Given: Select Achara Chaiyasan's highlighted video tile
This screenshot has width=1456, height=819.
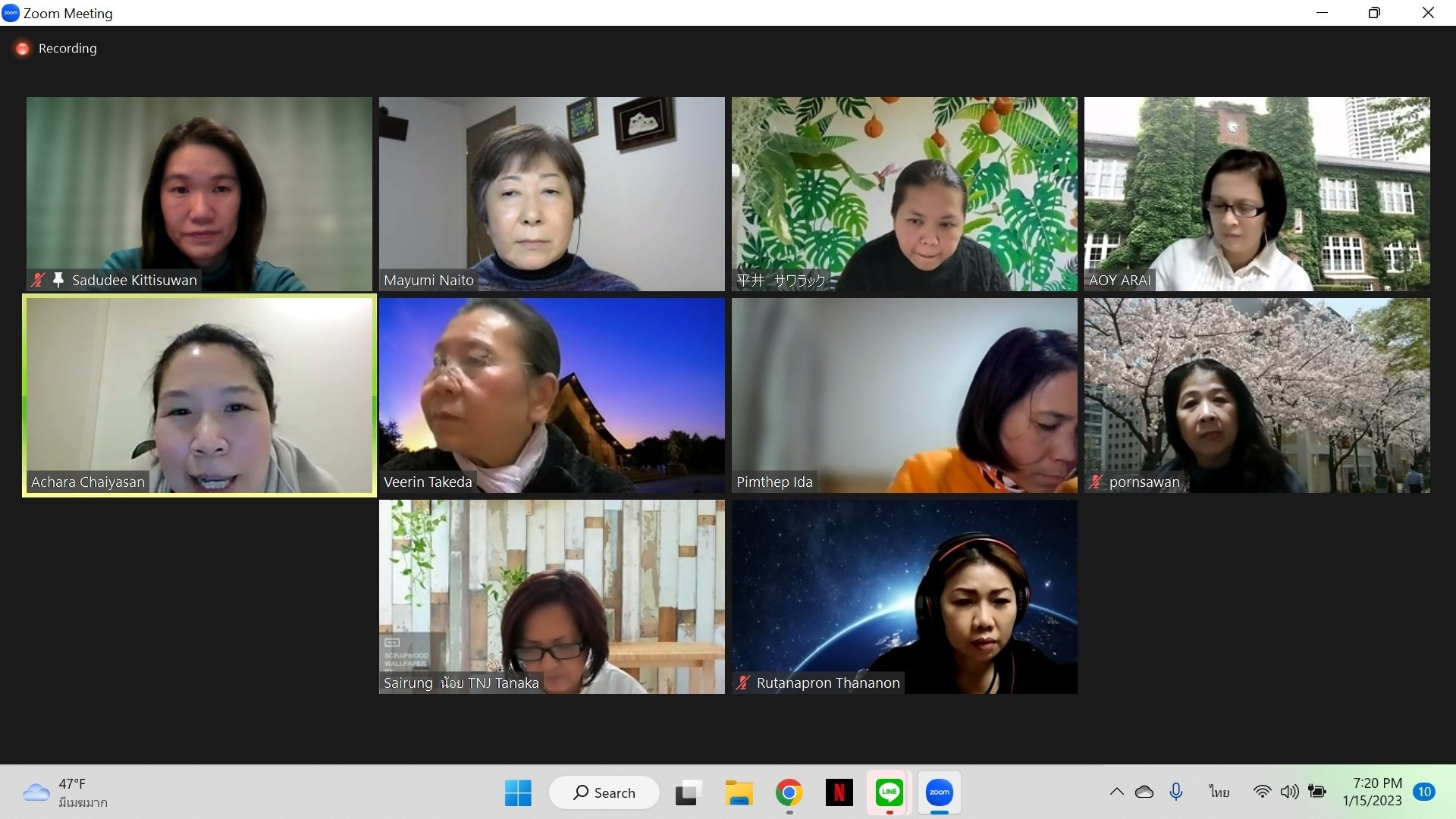Looking at the screenshot, I should (199, 396).
